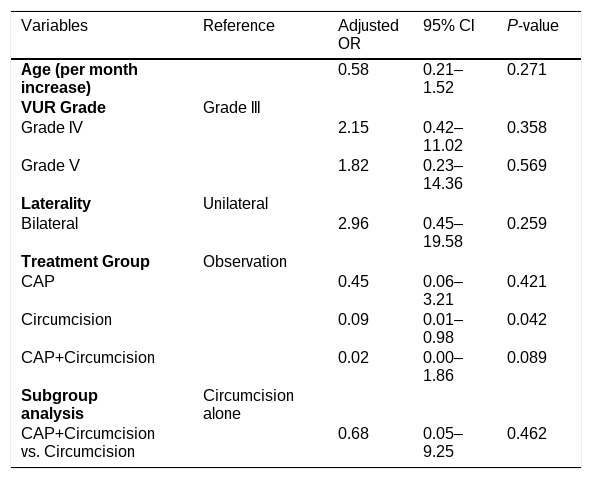Click the P-value column header
Image resolution: width=592 pixels, height=479 pixels.
[533, 26]
